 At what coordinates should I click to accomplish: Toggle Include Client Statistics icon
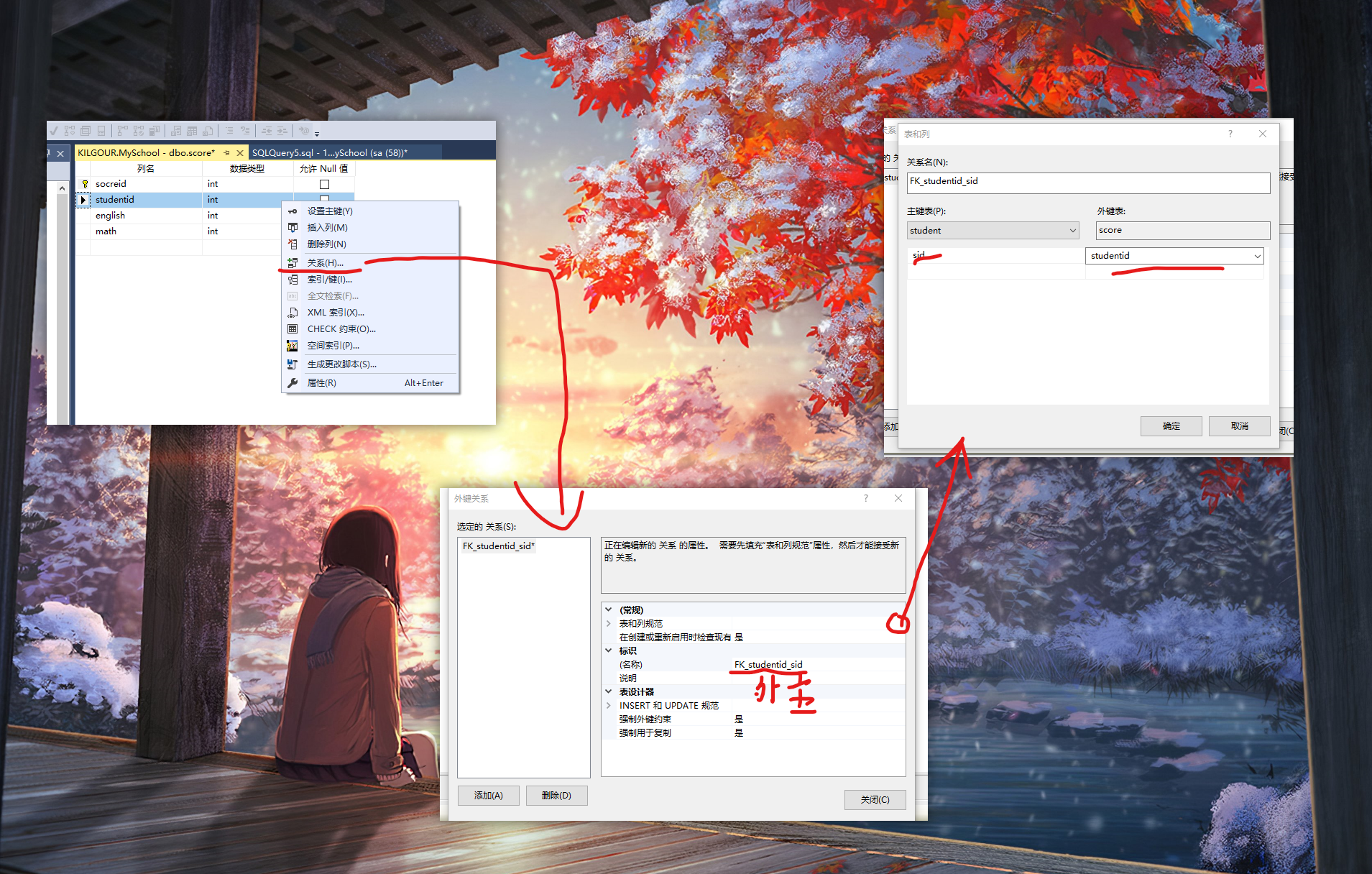[x=155, y=131]
